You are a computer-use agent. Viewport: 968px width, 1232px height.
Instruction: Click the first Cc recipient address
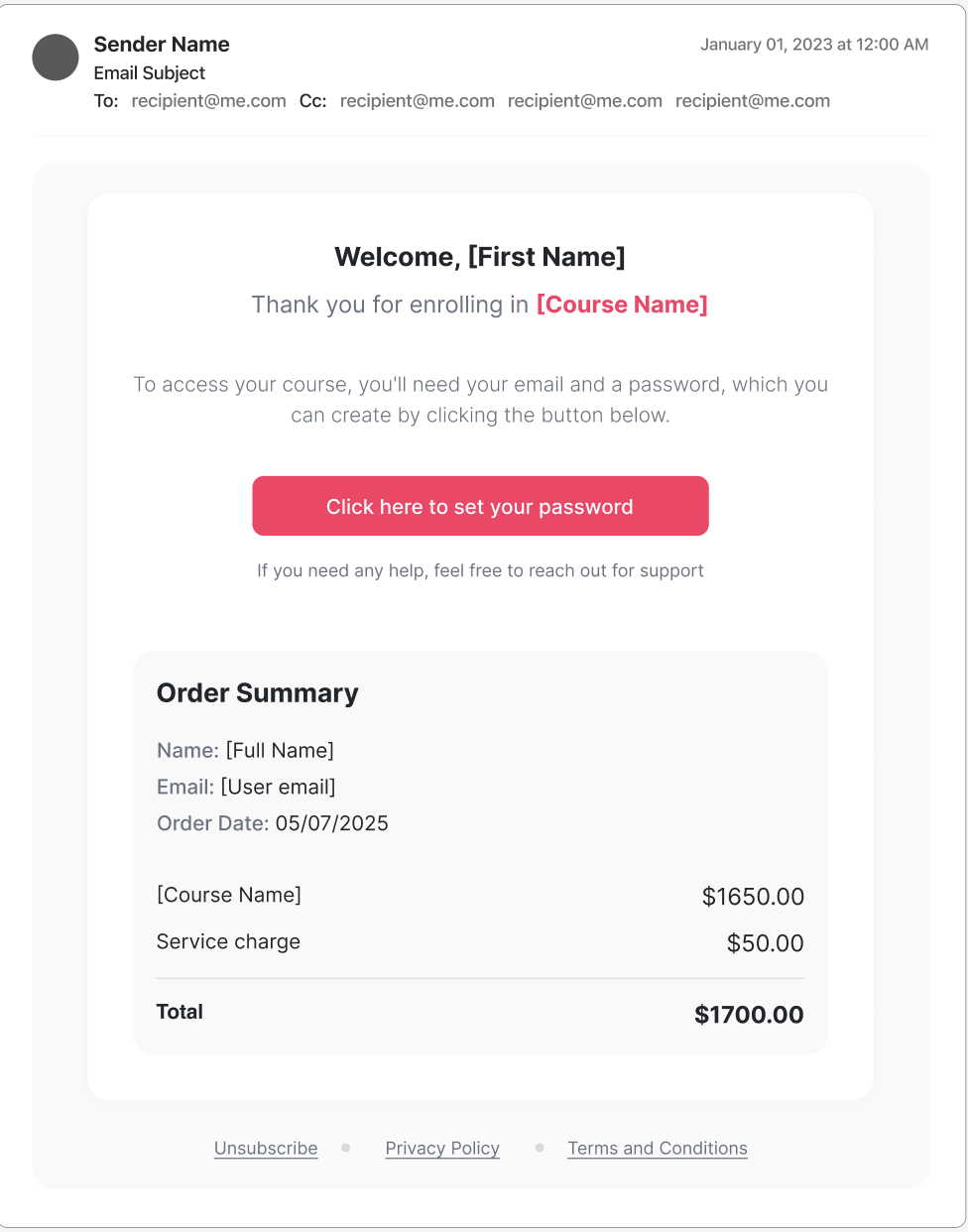tap(418, 101)
